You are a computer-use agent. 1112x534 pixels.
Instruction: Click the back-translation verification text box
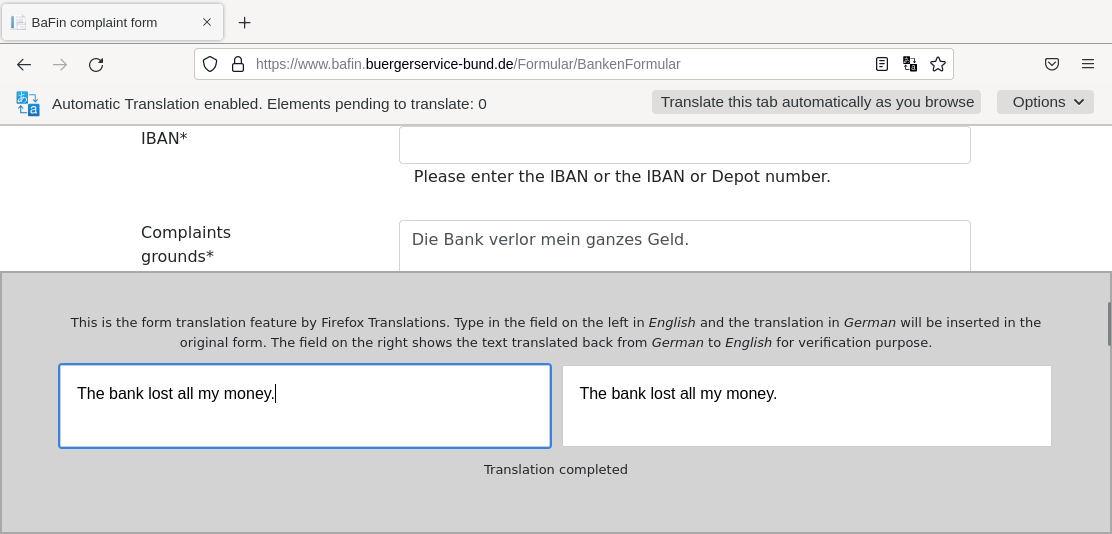[806, 406]
